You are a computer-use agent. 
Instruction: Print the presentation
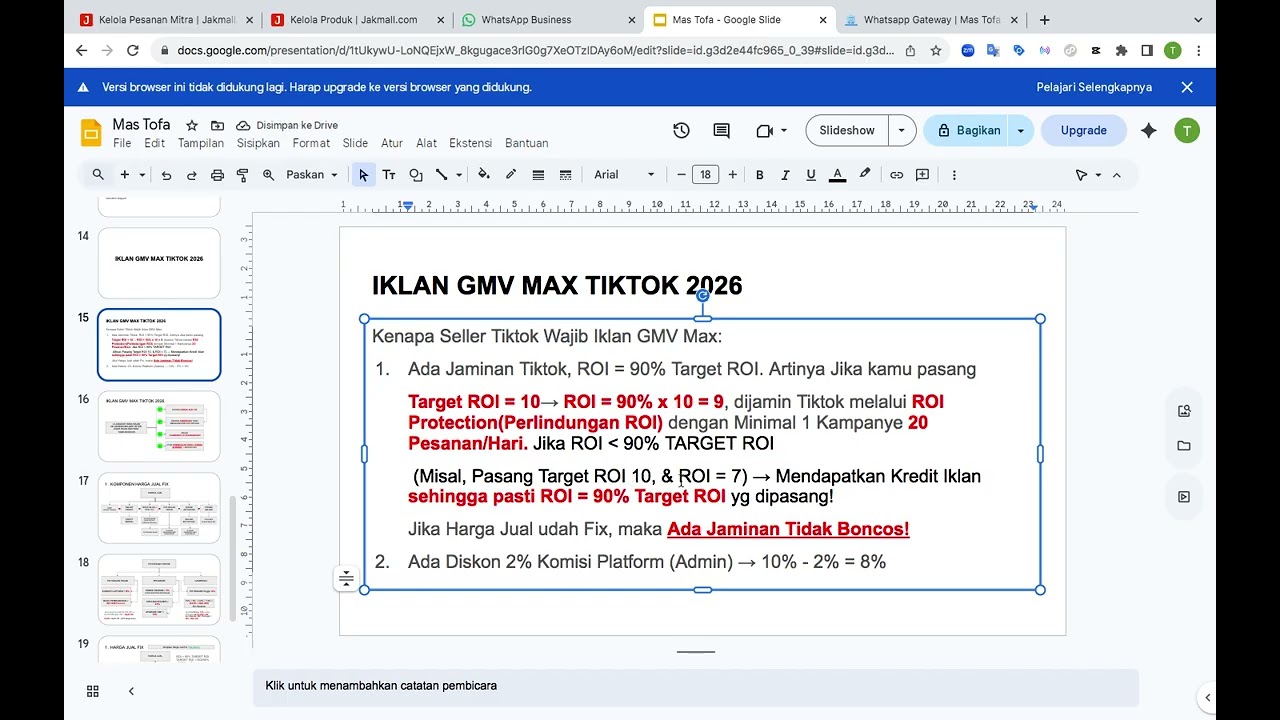(217, 175)
